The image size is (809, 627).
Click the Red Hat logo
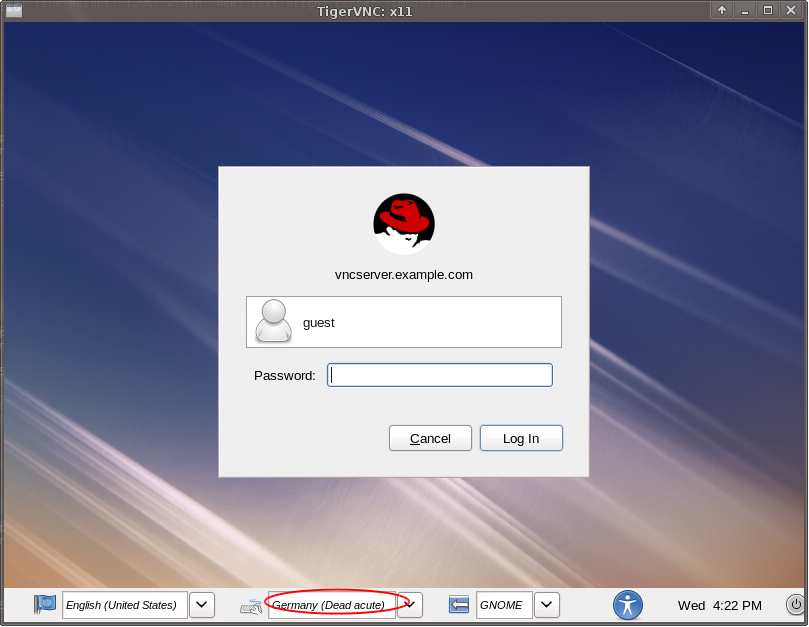tap(403, 223)
